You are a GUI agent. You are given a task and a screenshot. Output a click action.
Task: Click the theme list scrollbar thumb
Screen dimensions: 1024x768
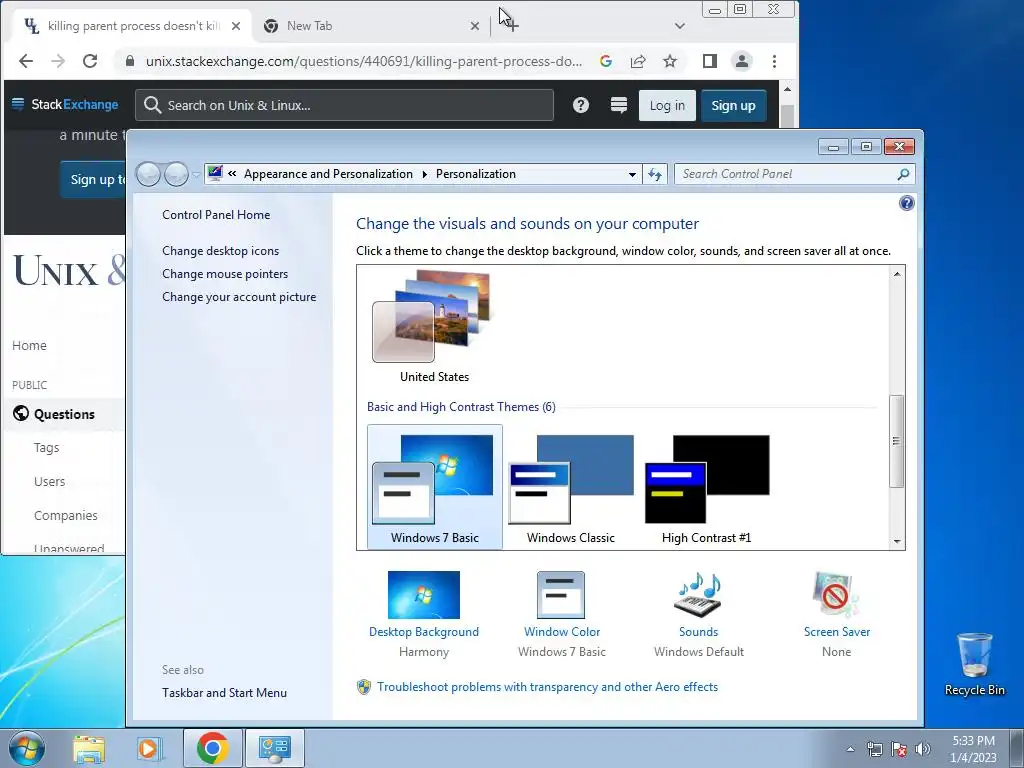tap(897, 441)
